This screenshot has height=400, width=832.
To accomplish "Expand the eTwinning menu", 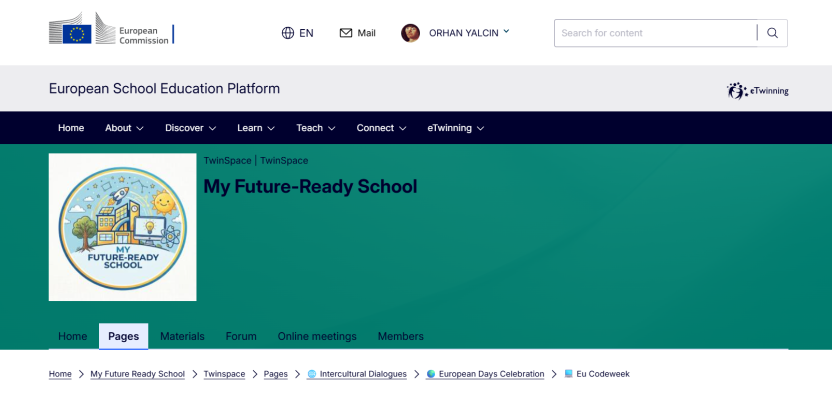I will coord(456,128).
